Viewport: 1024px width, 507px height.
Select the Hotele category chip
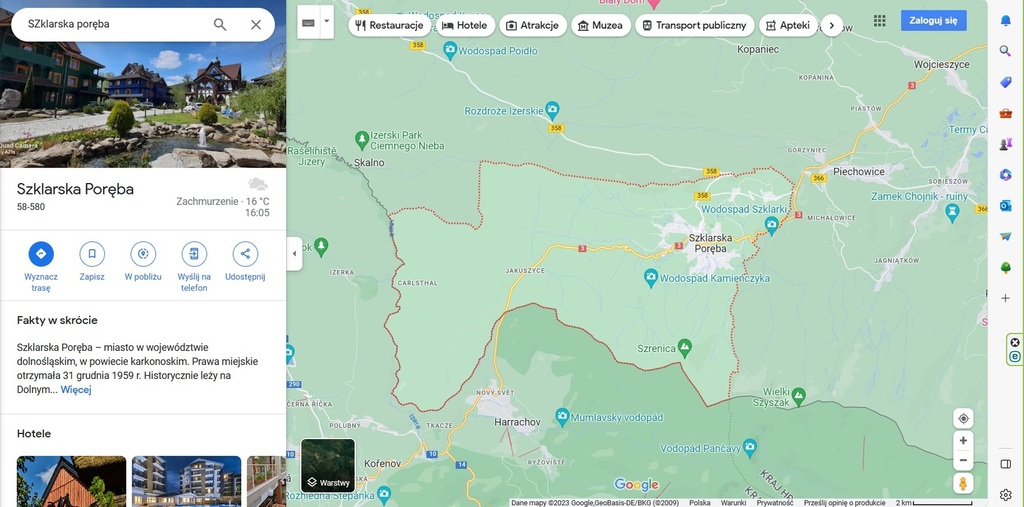[x=464, y=25]
